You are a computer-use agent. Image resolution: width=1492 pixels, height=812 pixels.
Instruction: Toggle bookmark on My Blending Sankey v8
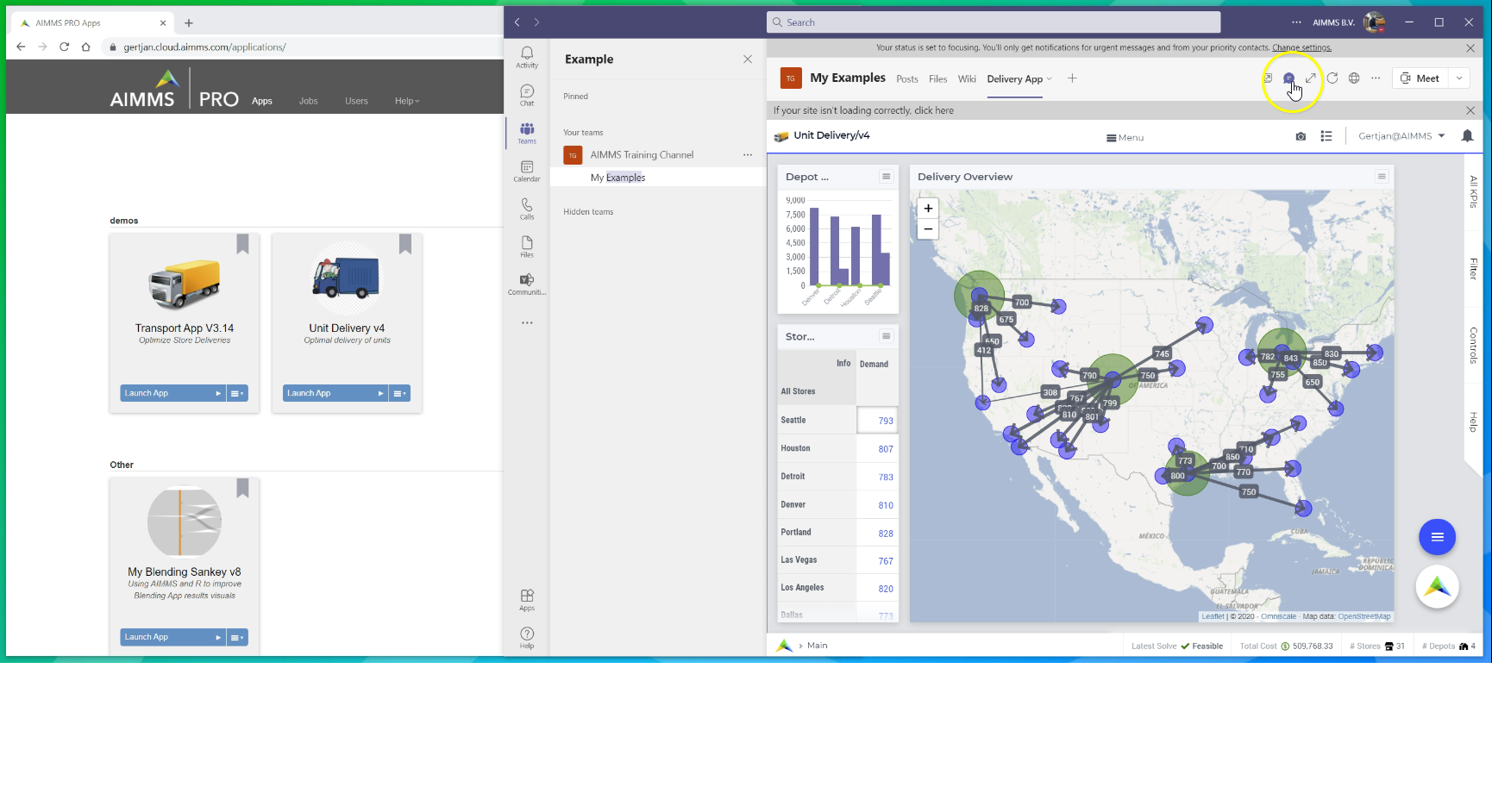click(242, 488)
